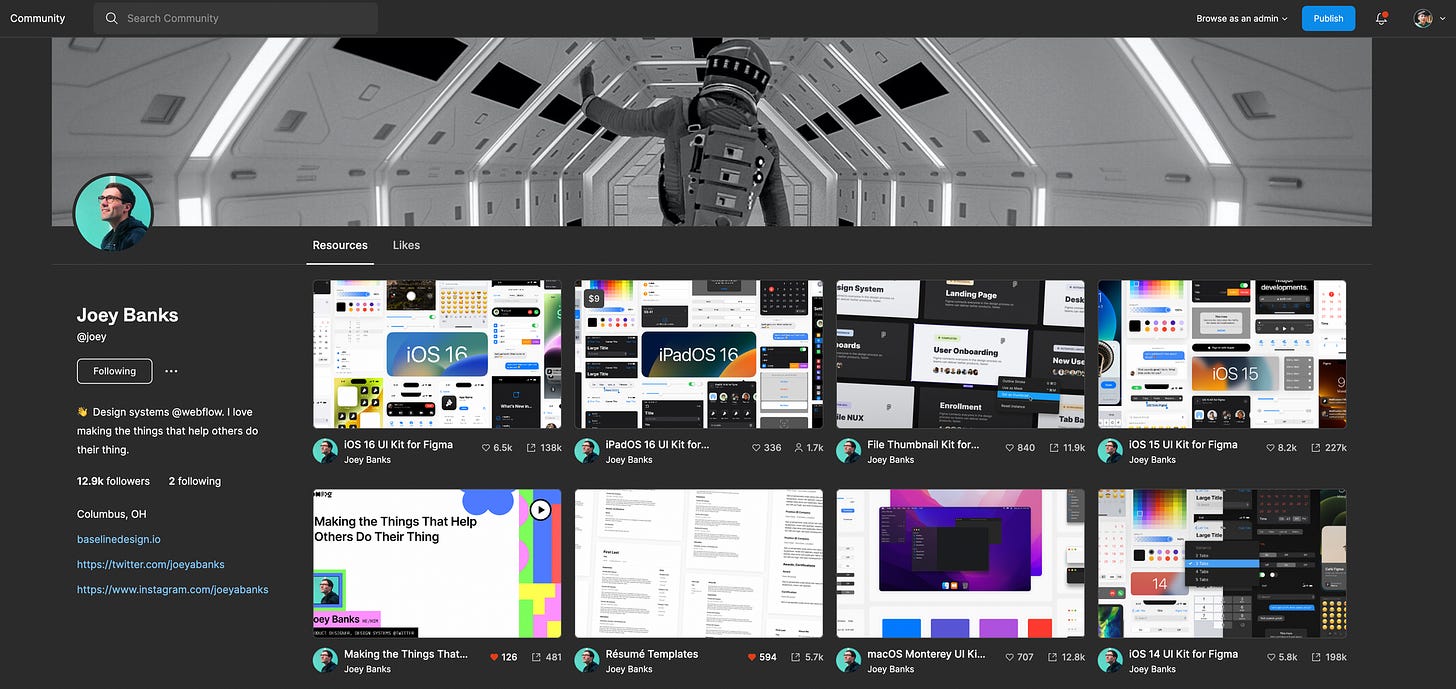
Task: Click author avatar beside File Thumbnail Kit
Action: [849, 451]
